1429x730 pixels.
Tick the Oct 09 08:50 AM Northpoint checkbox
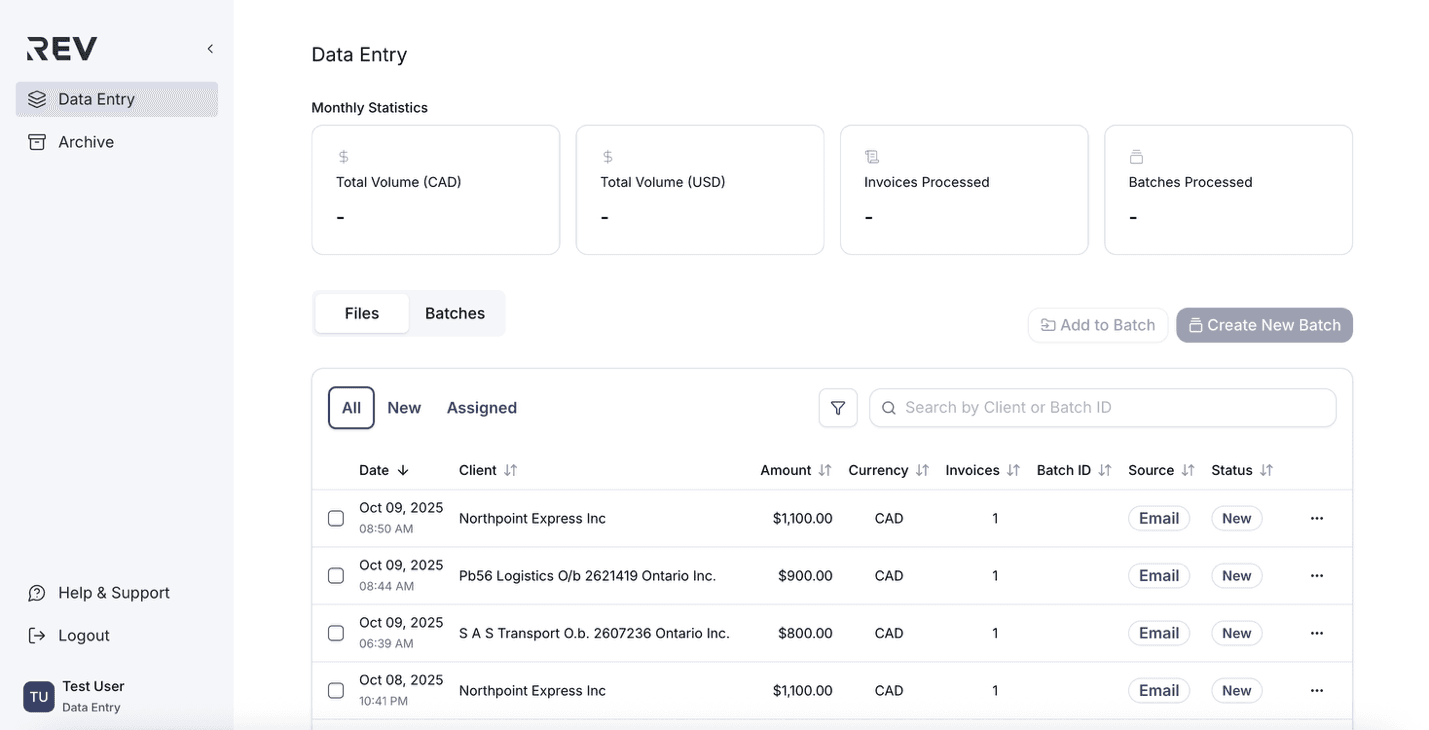tap(336, 518)
